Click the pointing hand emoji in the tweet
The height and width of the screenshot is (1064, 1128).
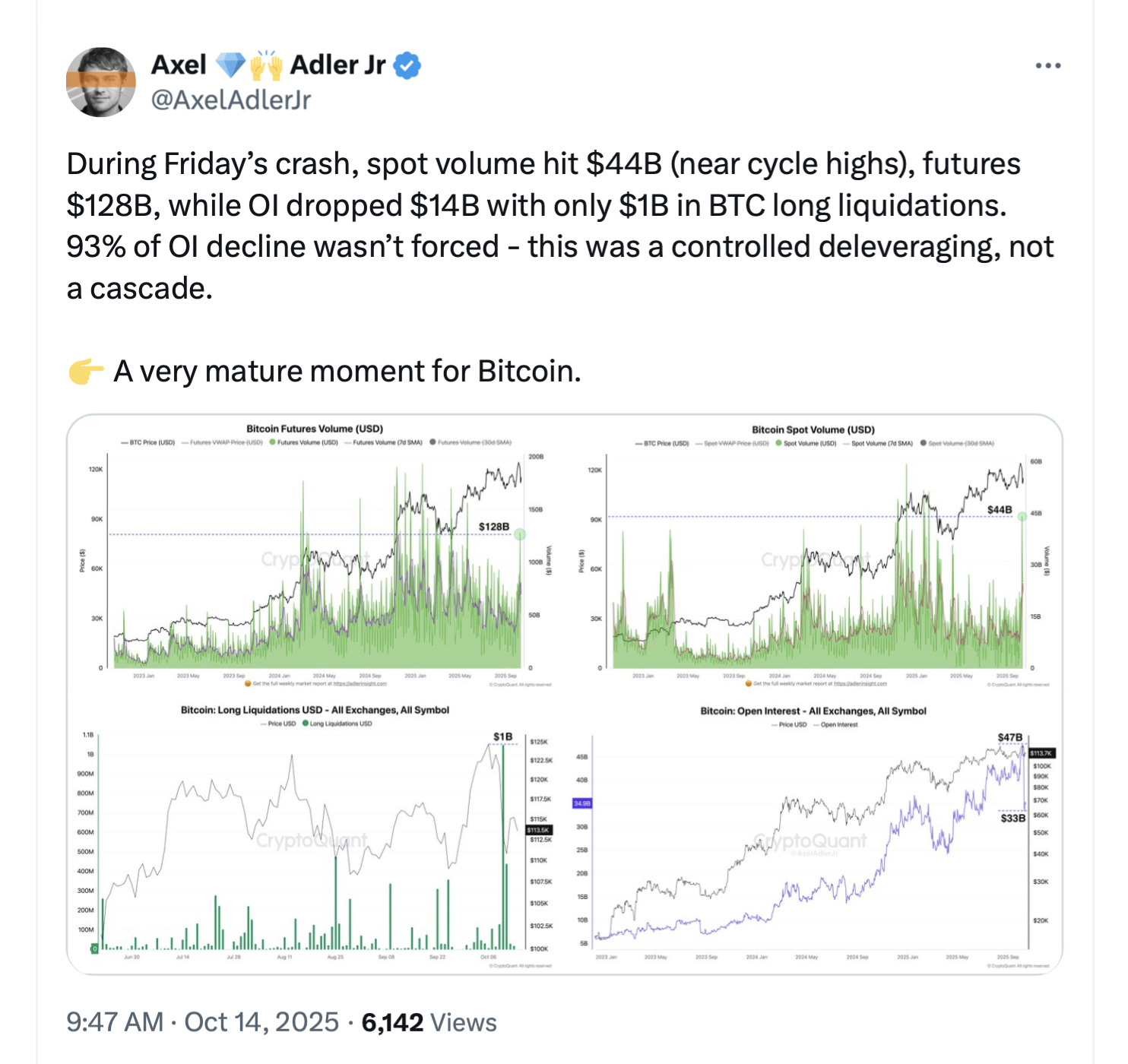click(x=85, y=372)
